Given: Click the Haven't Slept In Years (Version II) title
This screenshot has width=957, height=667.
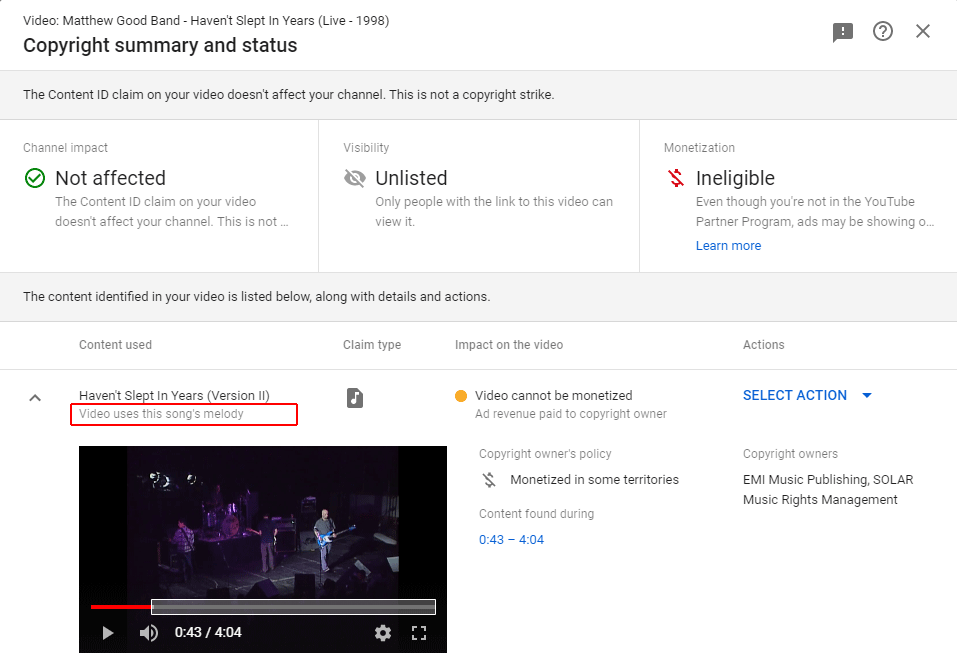Looking at the screenshot, I should click(x=174, y=395).
